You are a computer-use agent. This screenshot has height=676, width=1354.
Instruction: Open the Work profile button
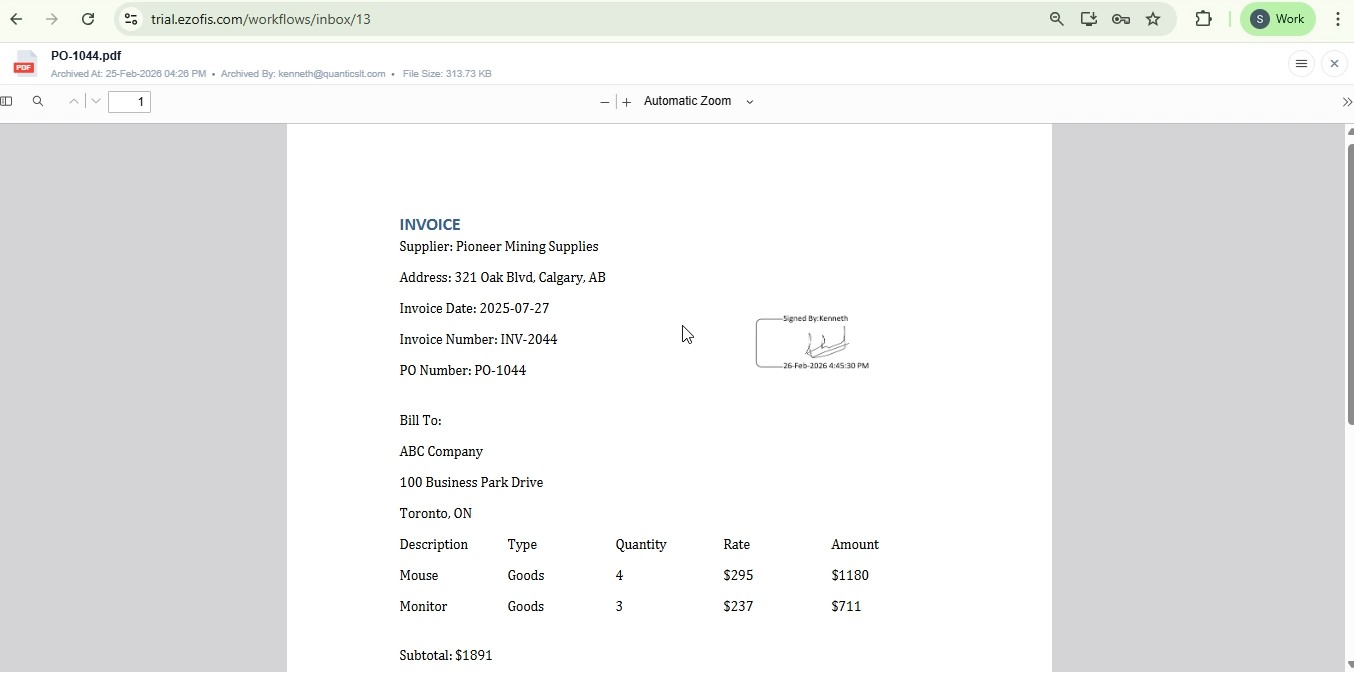(1279, 19)
